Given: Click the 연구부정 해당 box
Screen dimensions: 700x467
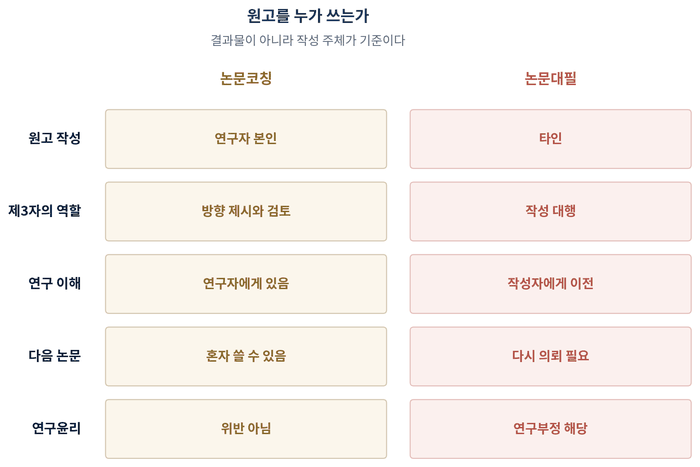Looking at the screenshot, I should [550, 429].
